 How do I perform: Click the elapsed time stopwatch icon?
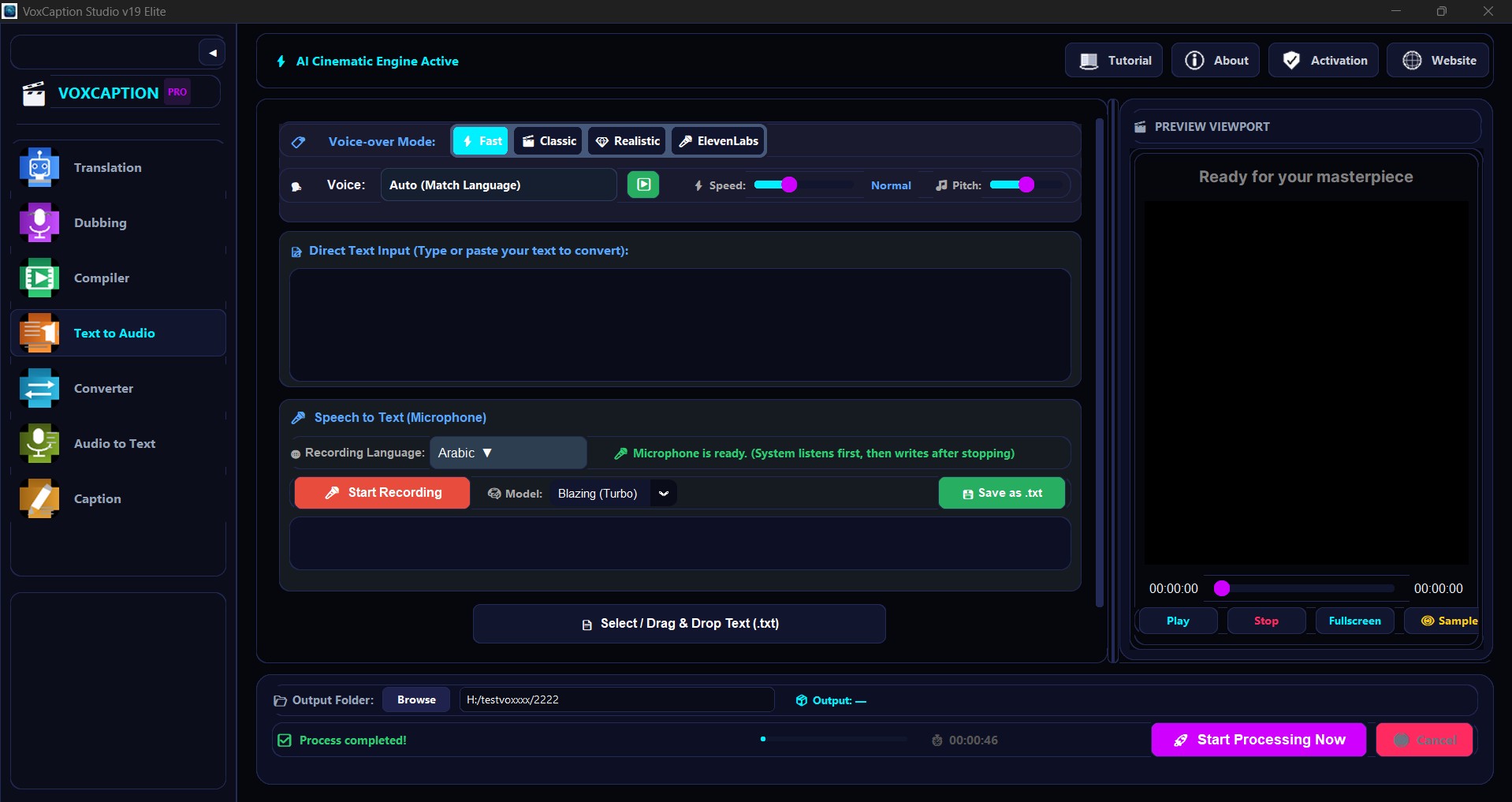[937, 740]
